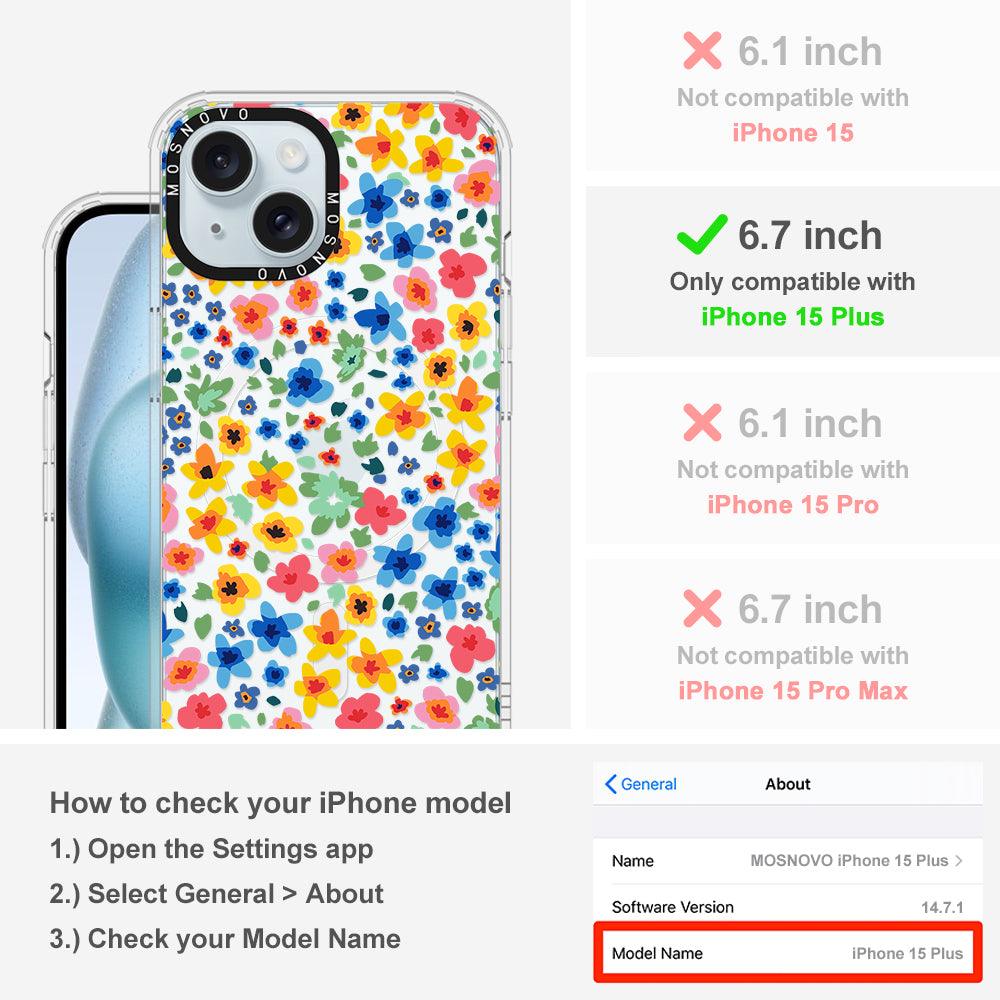Click the upper camera lens on the phone
The width and height of the screenshot is (1000, 1000).
[x=223, y=161]
